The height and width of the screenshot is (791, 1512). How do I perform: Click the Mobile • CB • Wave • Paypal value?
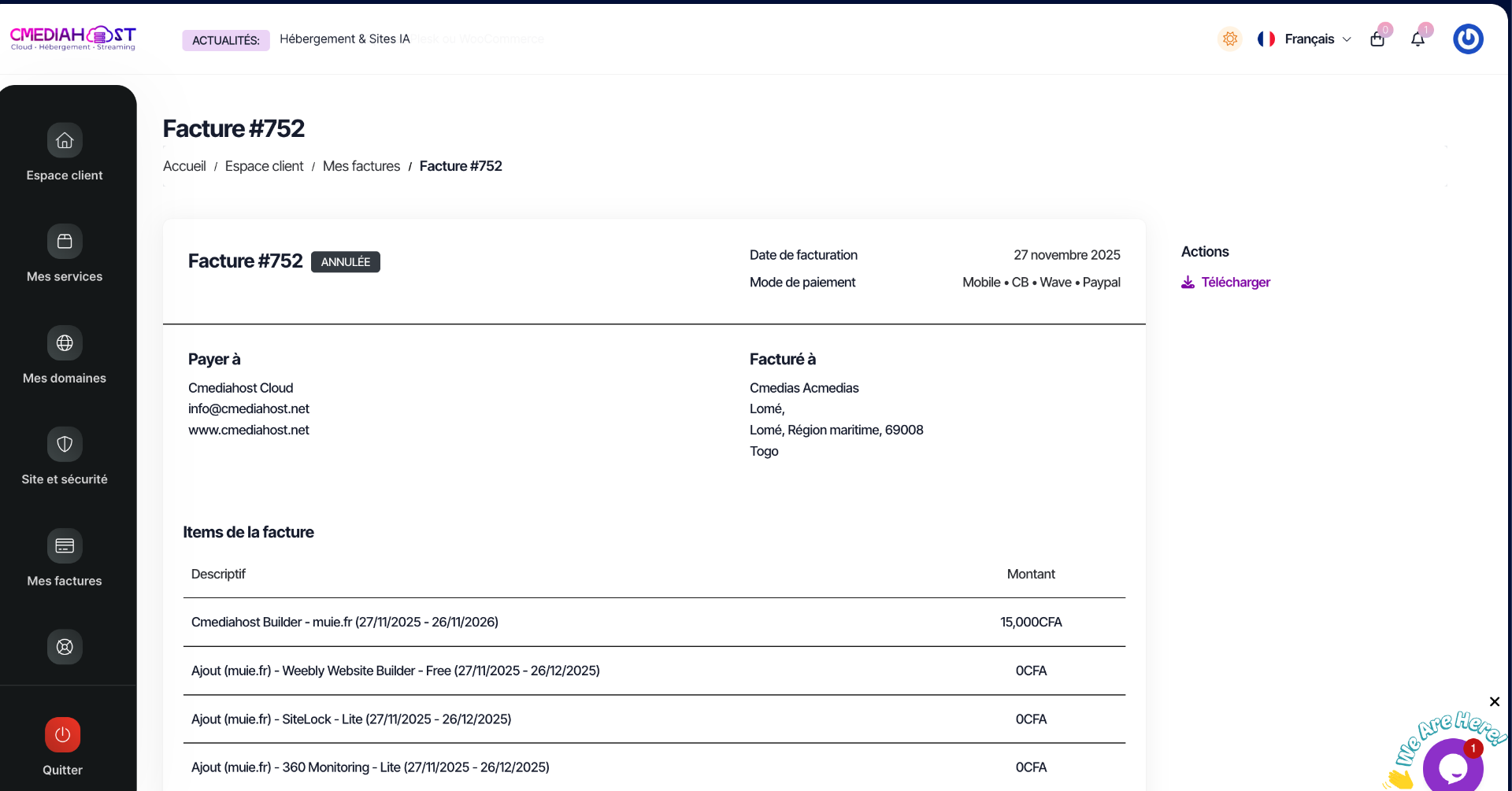(x=1041, y=283)
